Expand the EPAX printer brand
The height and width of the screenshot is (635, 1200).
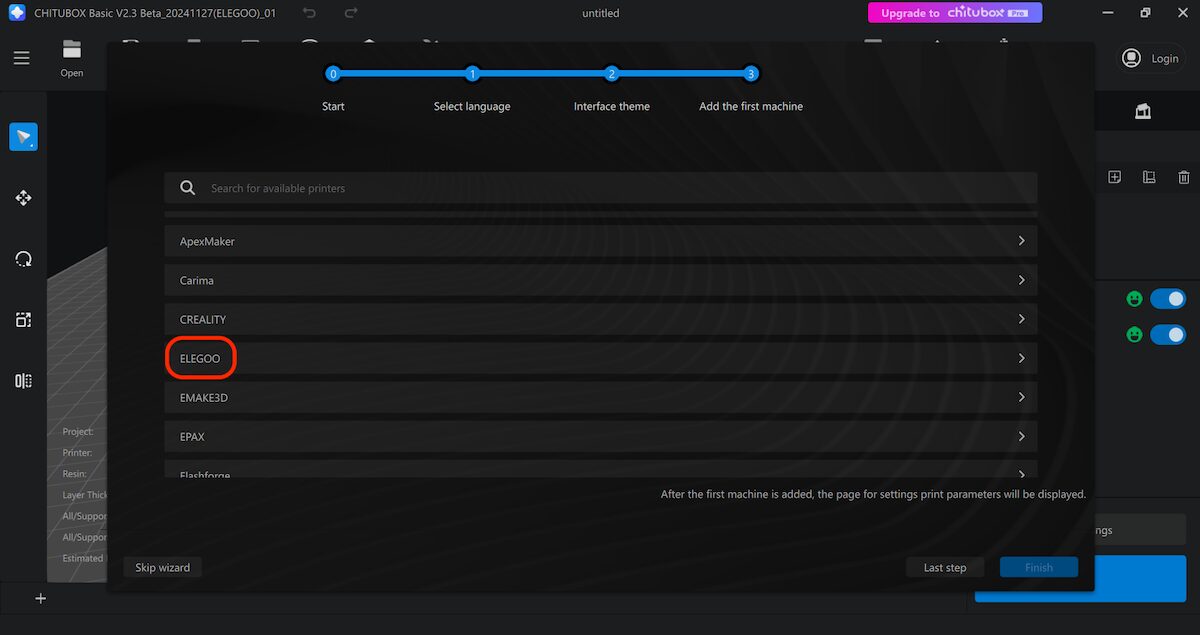coord(601,436)
